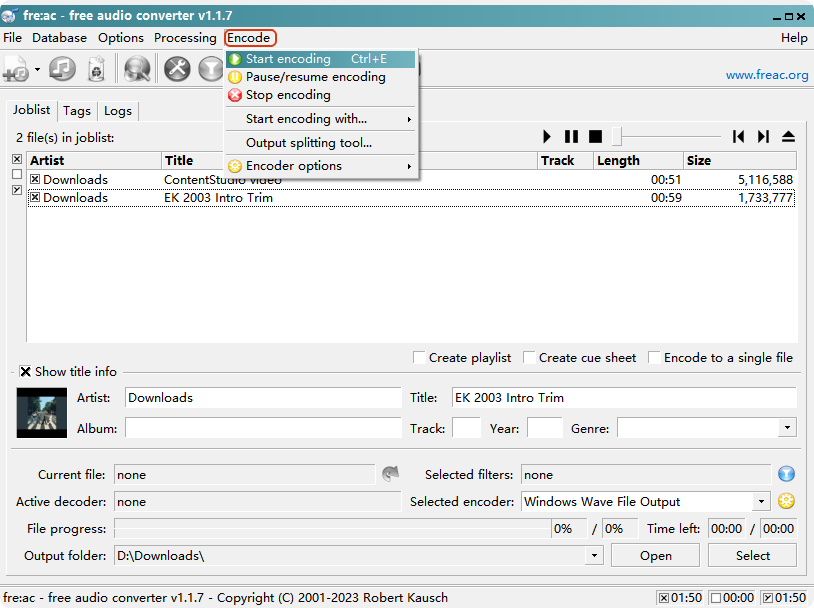
Task: Enable the Create playlist checkbox
Action: pos(419,358)
